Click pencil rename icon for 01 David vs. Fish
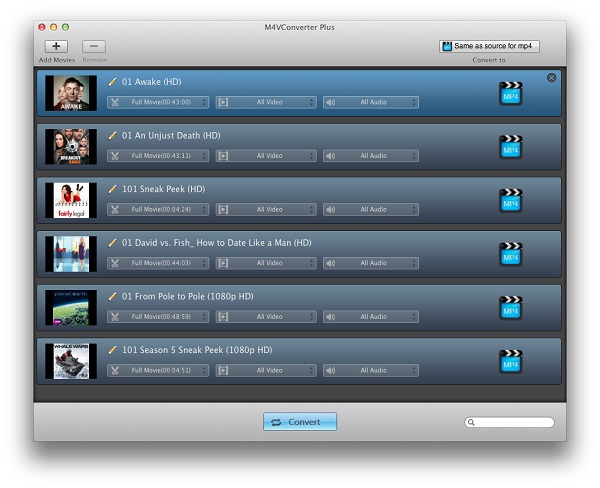The width and height of the screenshot is (600, 488). pyautogui.click(x=112, y=243)
